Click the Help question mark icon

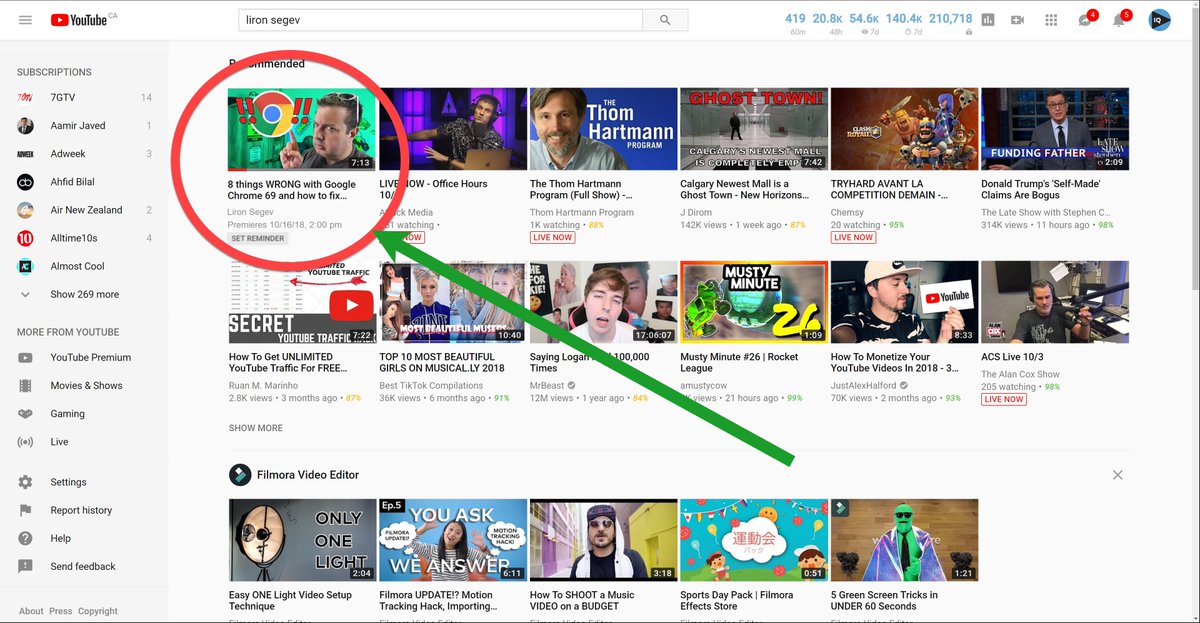coord(26,538)
